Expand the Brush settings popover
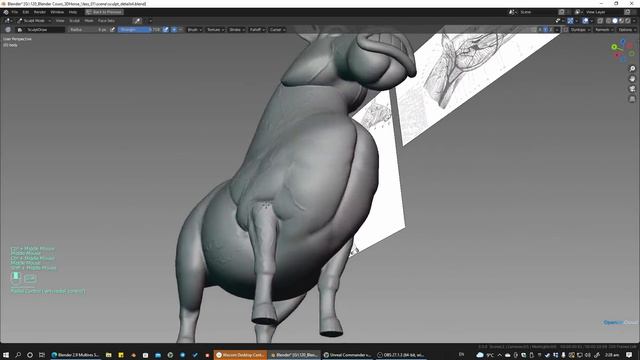 194,30
